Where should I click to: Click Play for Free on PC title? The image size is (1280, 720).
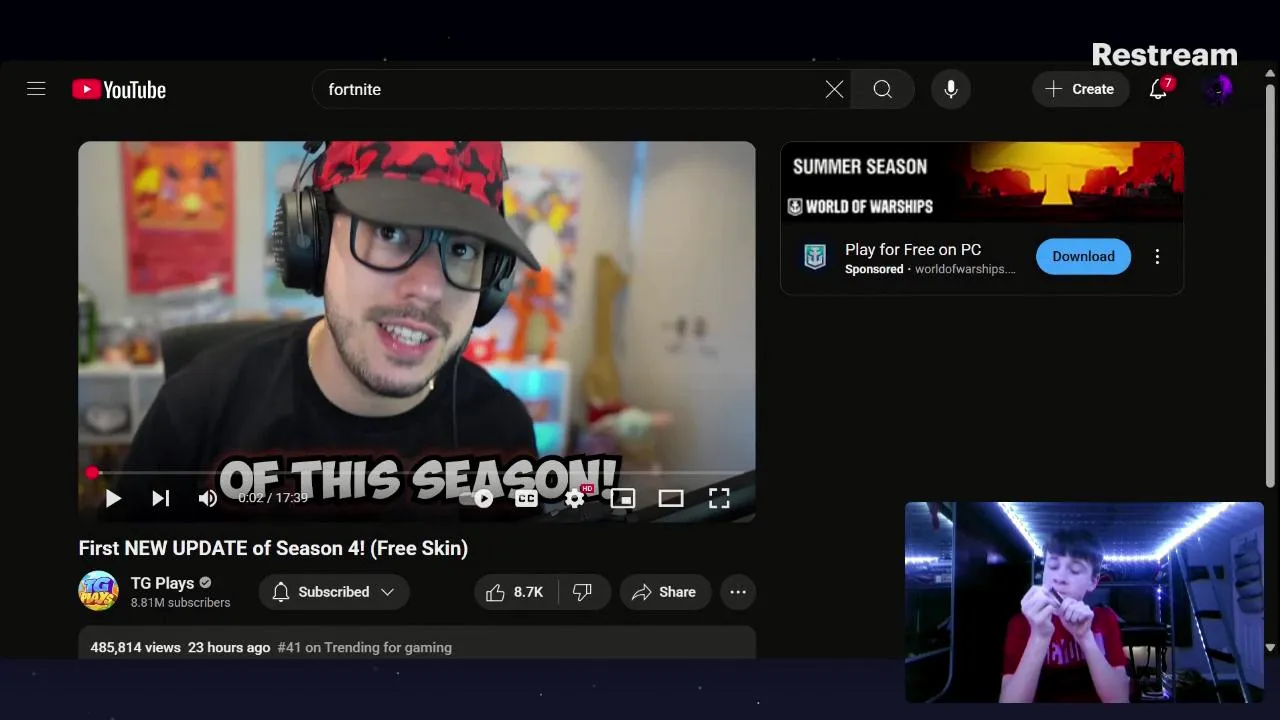click(913, 249)
